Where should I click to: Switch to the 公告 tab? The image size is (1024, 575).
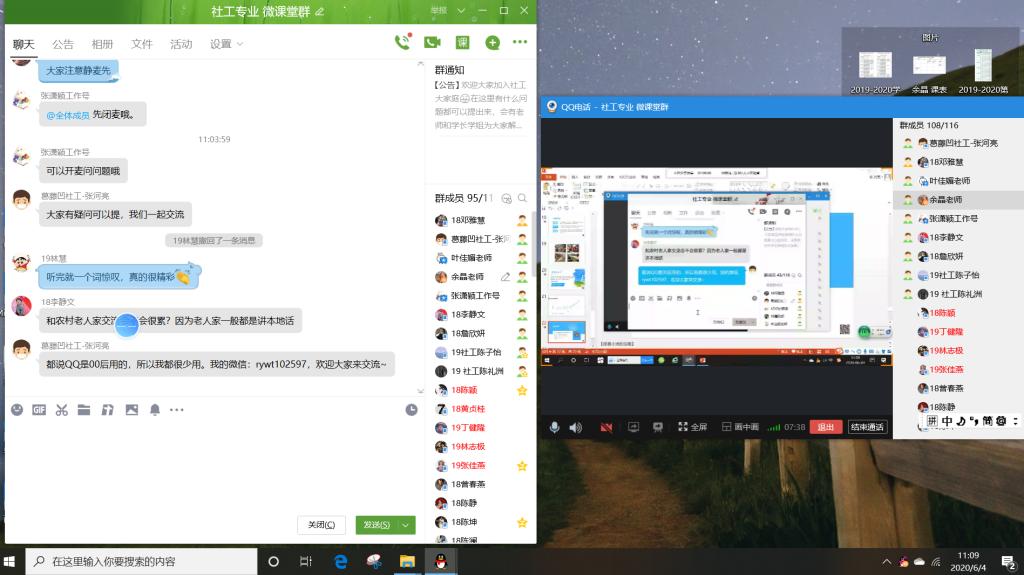pyautogui.click(x=63, y=44)
